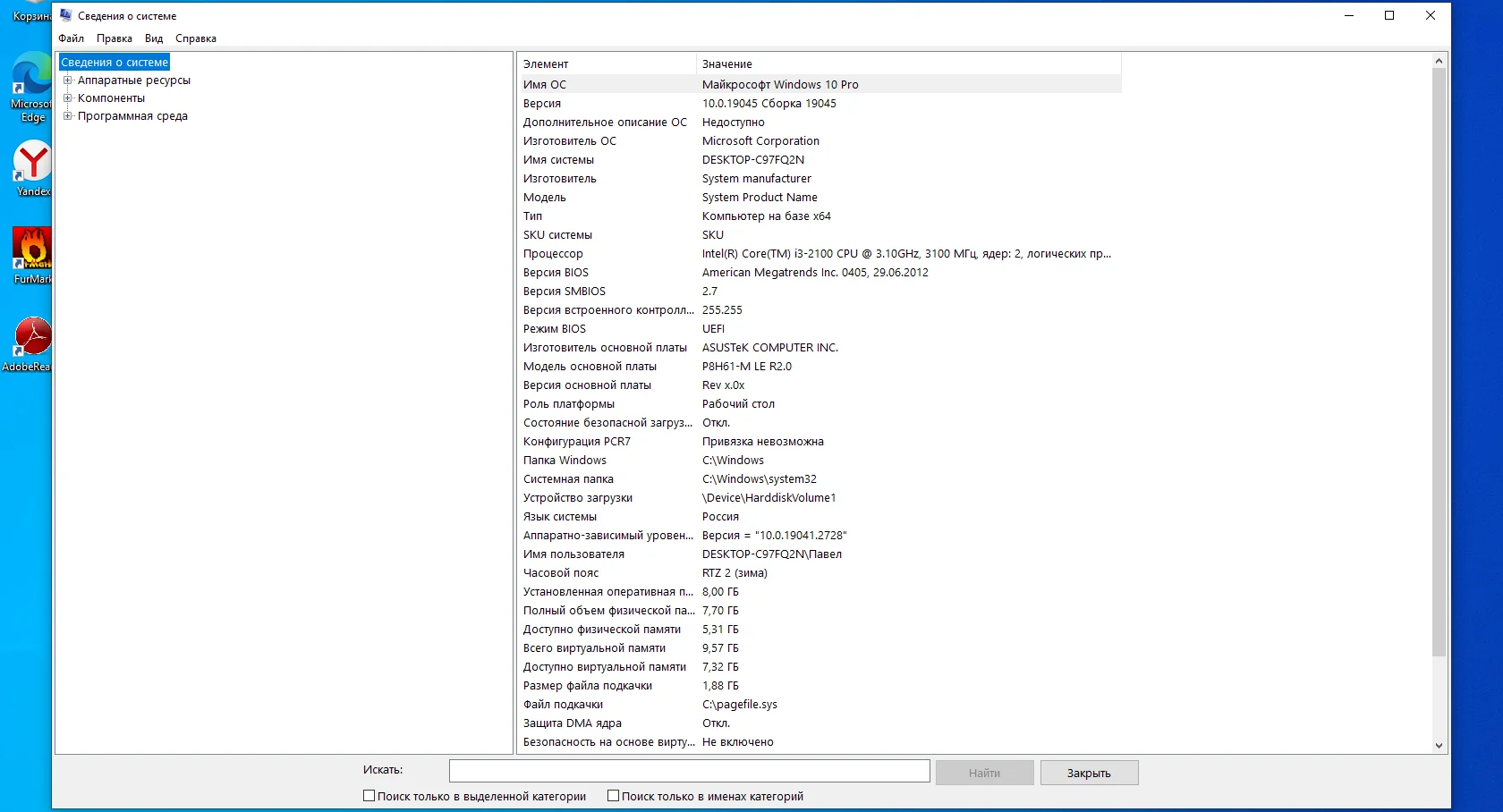The width and height of the screenshot is (1503, 812).
Task: Click the Найти button
Action: pos(984,773)
